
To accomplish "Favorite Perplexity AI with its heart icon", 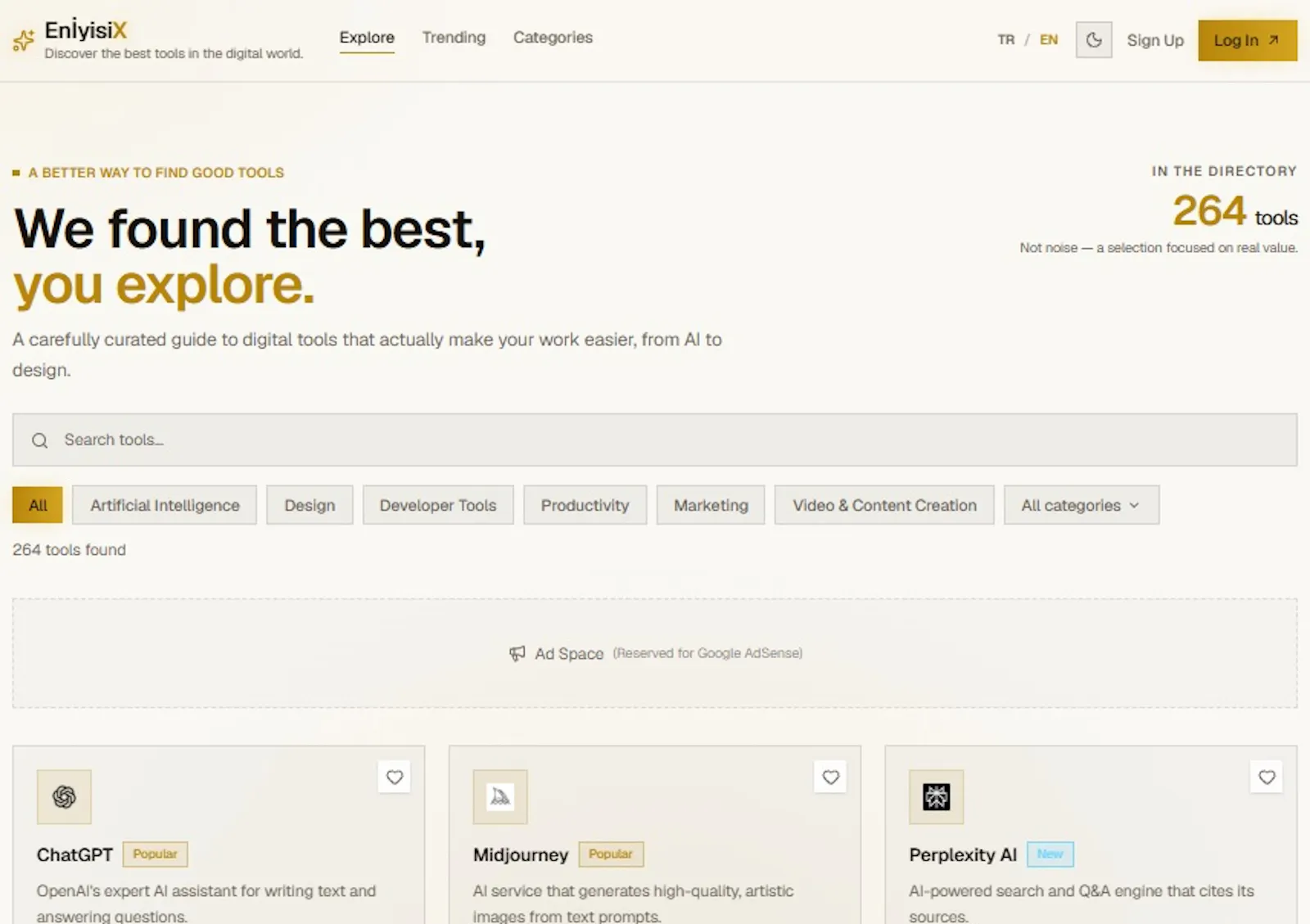I will tap(1267, 777).
